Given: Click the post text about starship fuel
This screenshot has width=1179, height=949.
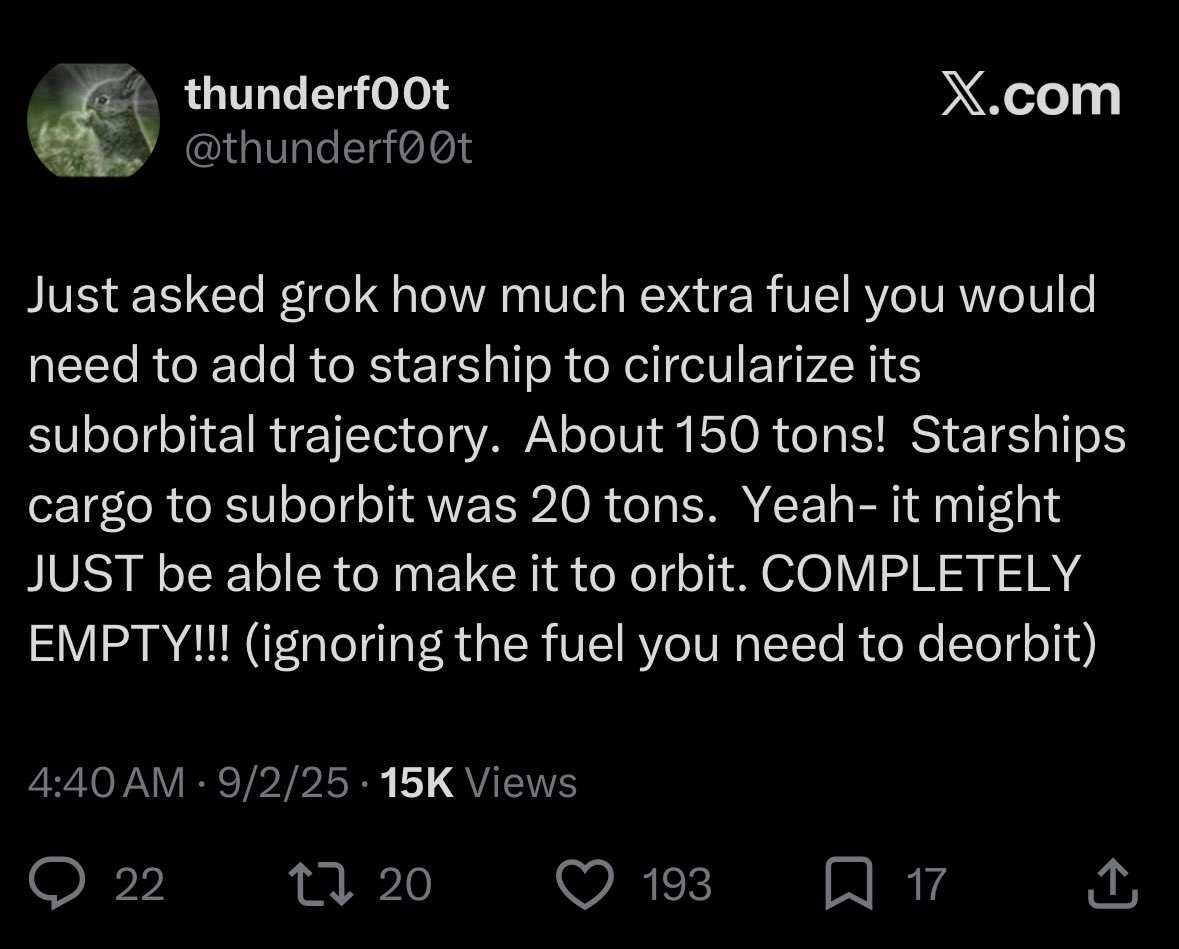Looking at the screenshot, I should pyautogui.click(x=577, y=469).
